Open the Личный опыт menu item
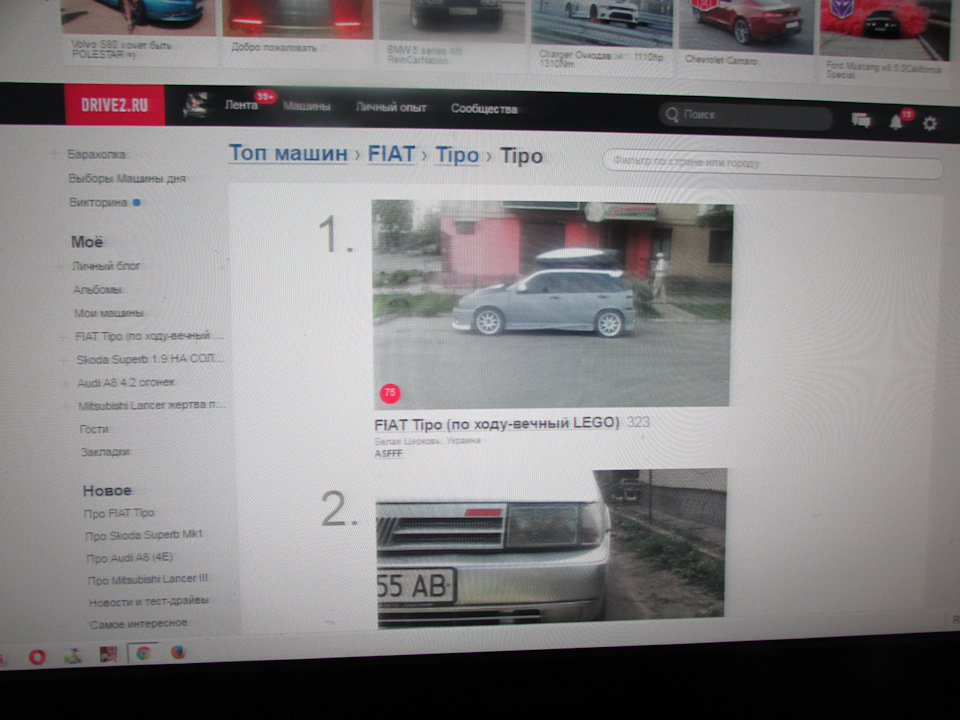The height and width of the screenshot is (720, 960). tap(391, 107)
